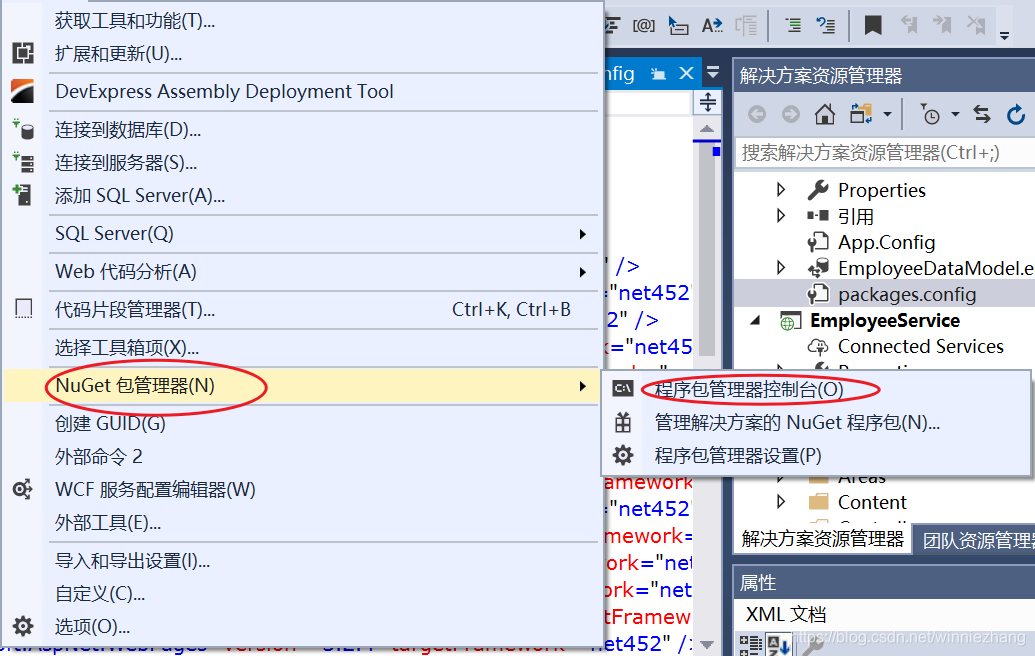Click Solution Explorer home button
The width and height of the screenshot is (1035, 656).
(824, 114)
